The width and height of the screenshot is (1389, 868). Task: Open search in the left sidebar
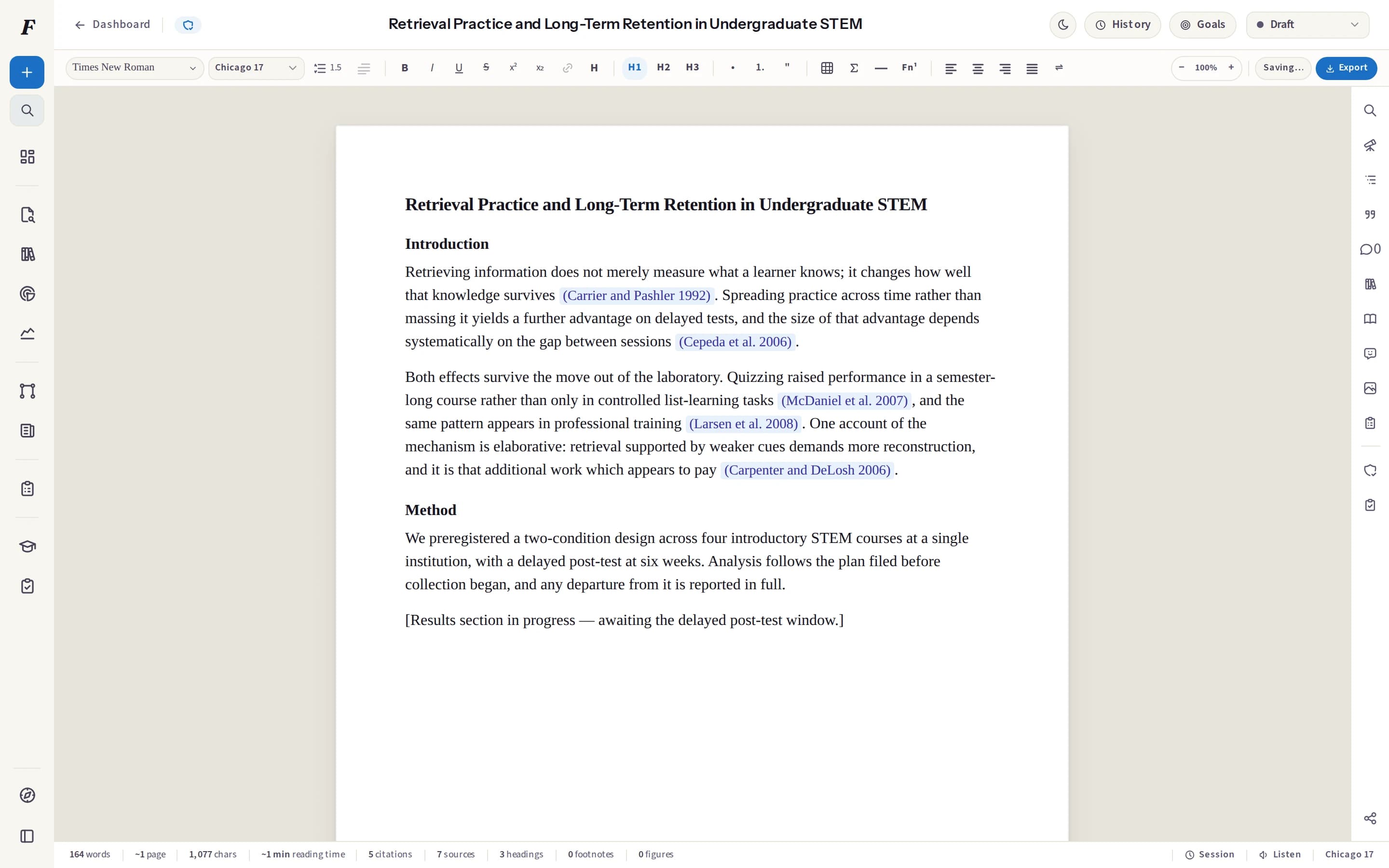[27, 110]
